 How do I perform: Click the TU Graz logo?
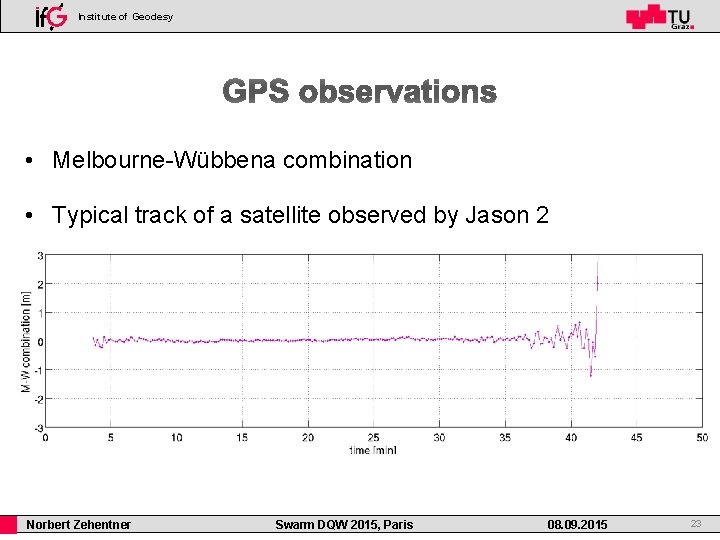tap(660, 17)
